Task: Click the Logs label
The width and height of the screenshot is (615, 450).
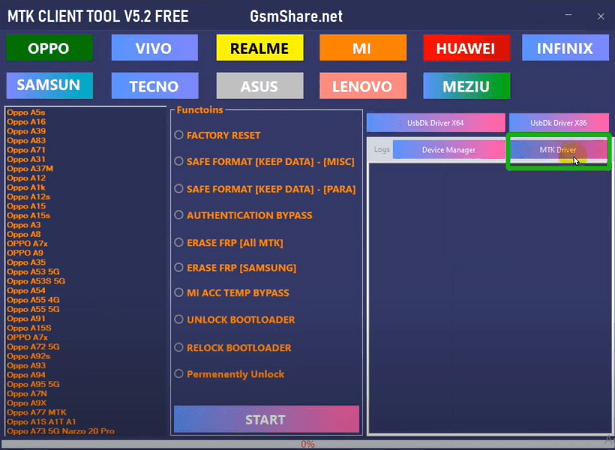Action: click(382, 149)
